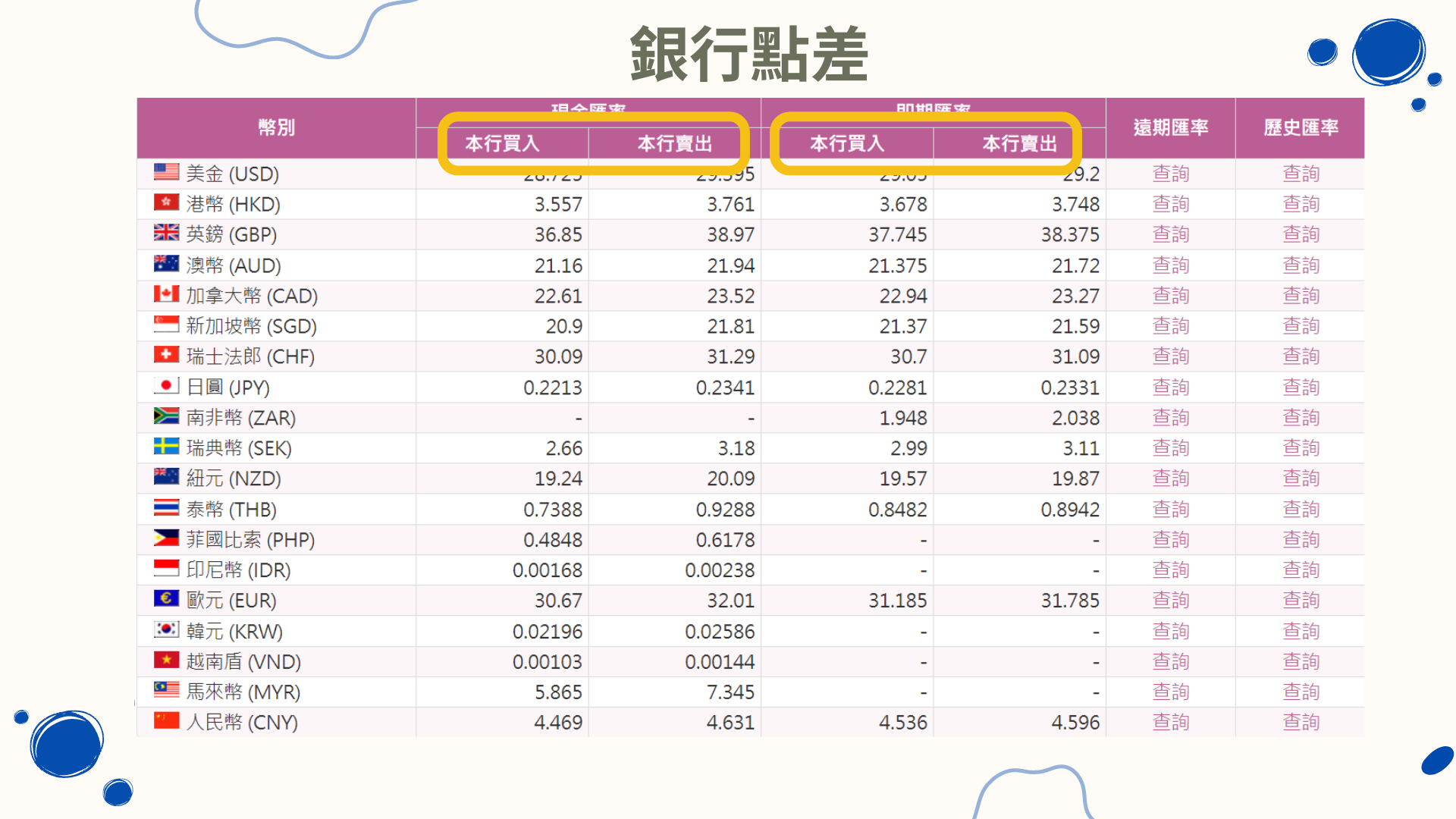Select the 遠期匯率 column header
This screenshot has width=1456, height=819.
1171,127
